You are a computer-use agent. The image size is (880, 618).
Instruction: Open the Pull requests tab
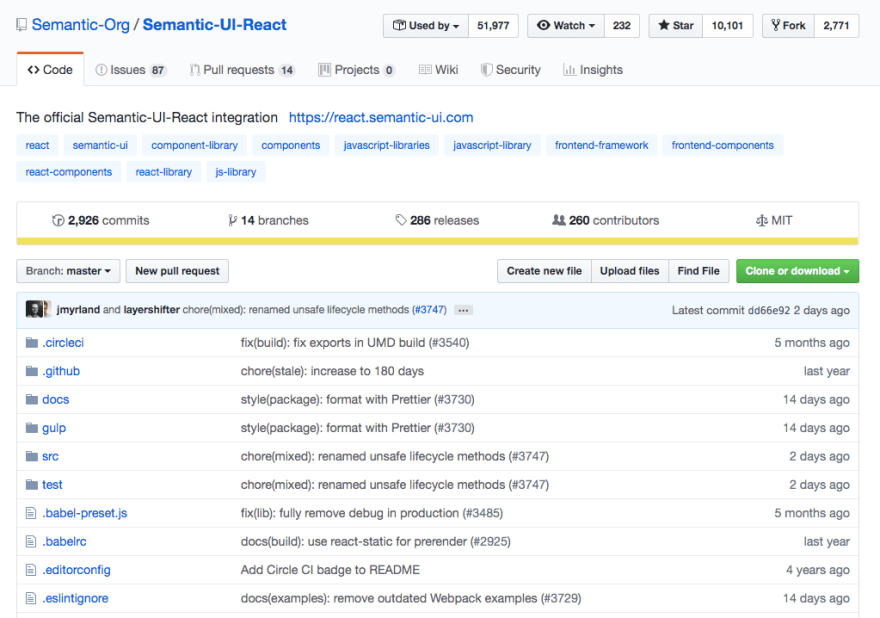click(242, 70)
